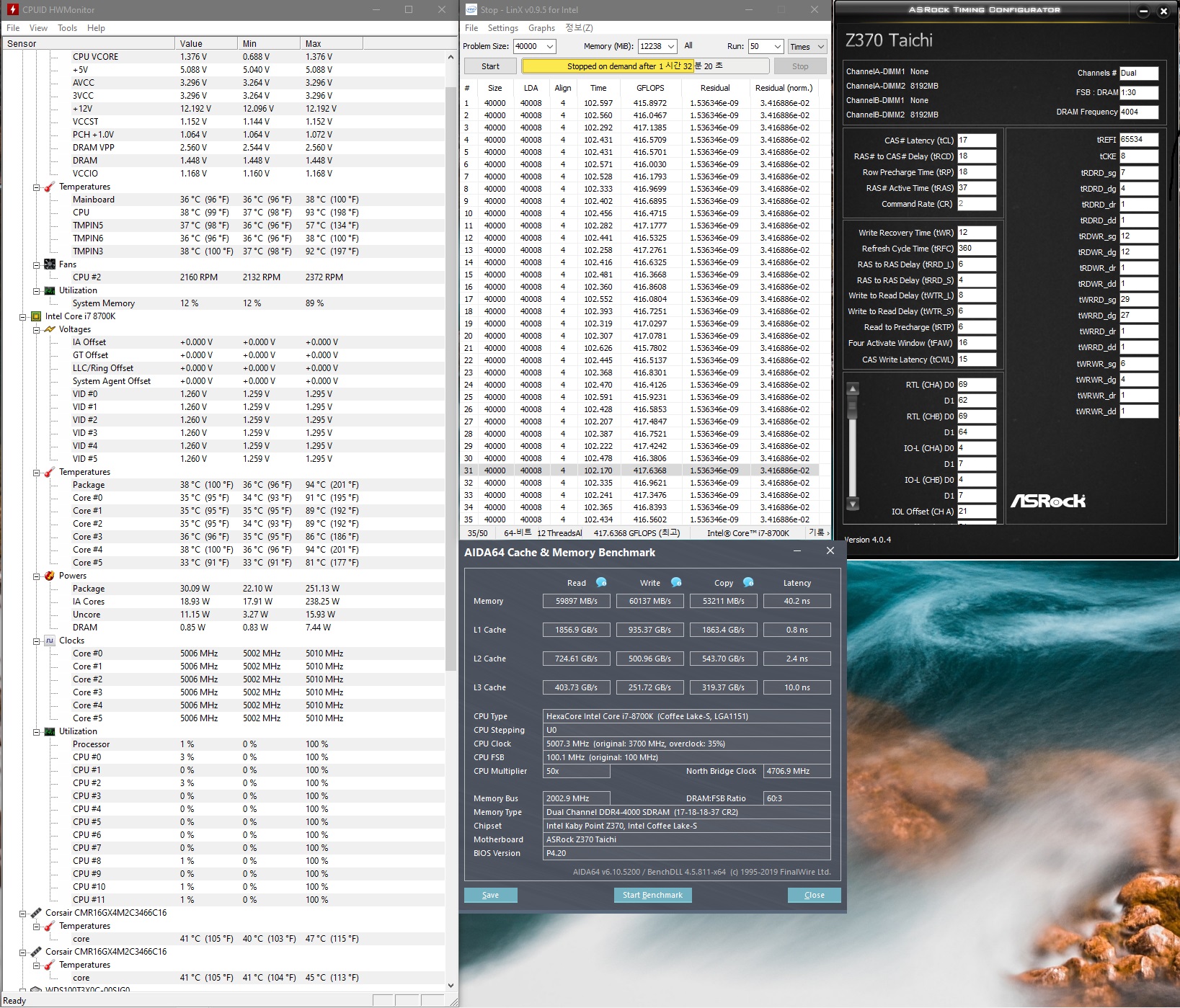Minimize the ASRock Timing Configurator window
This screenshot has width=1180, height=1008.
[1143, 11]
